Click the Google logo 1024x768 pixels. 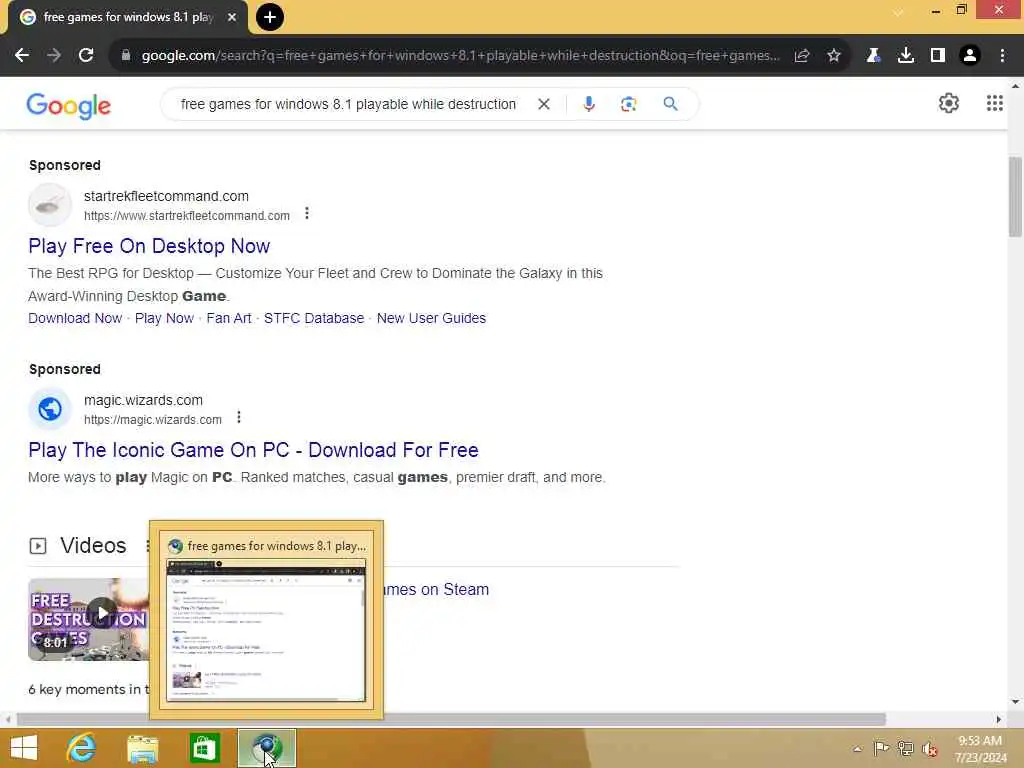(69, 106)
